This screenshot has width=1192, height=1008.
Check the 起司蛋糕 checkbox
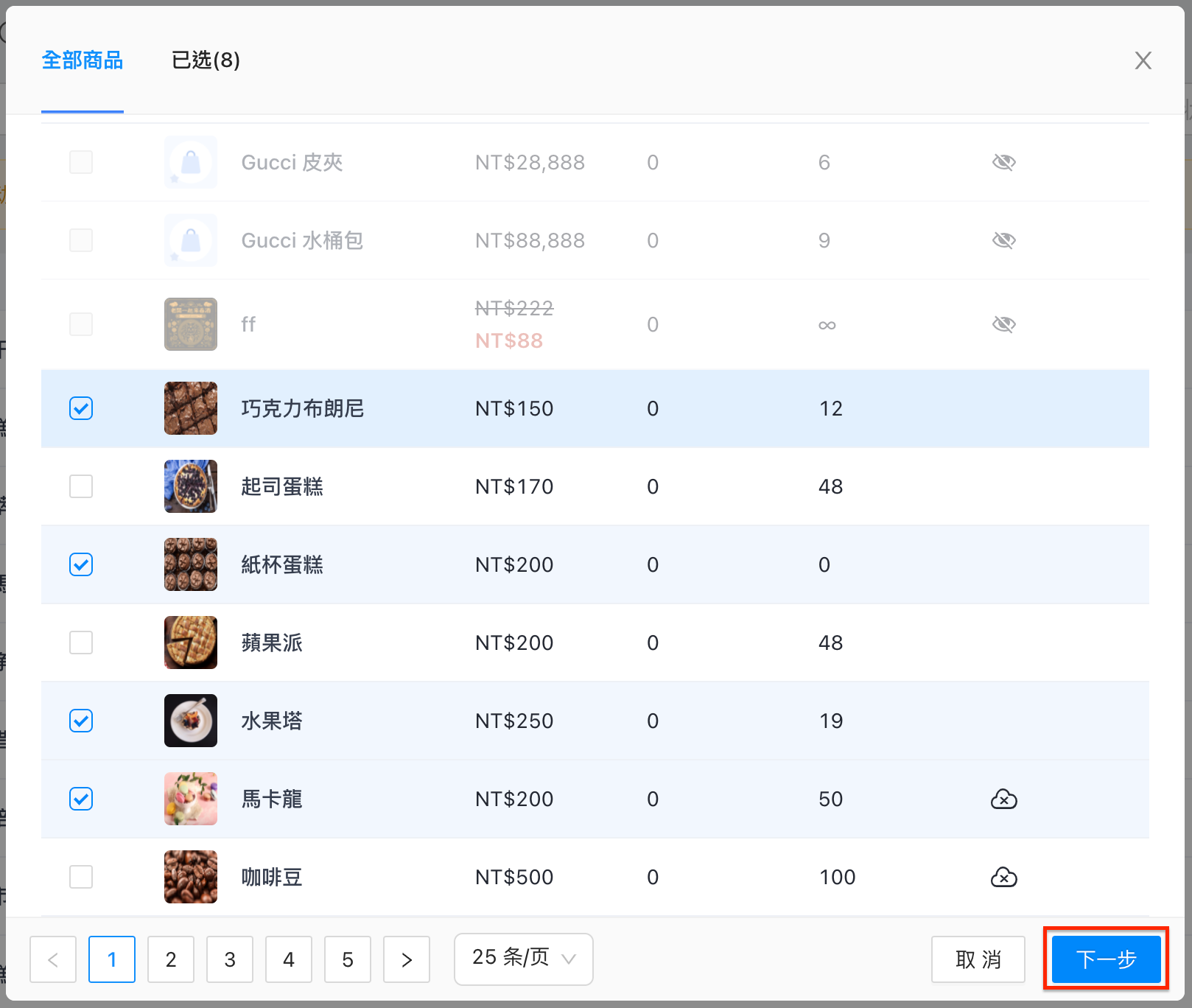point(81,486)
